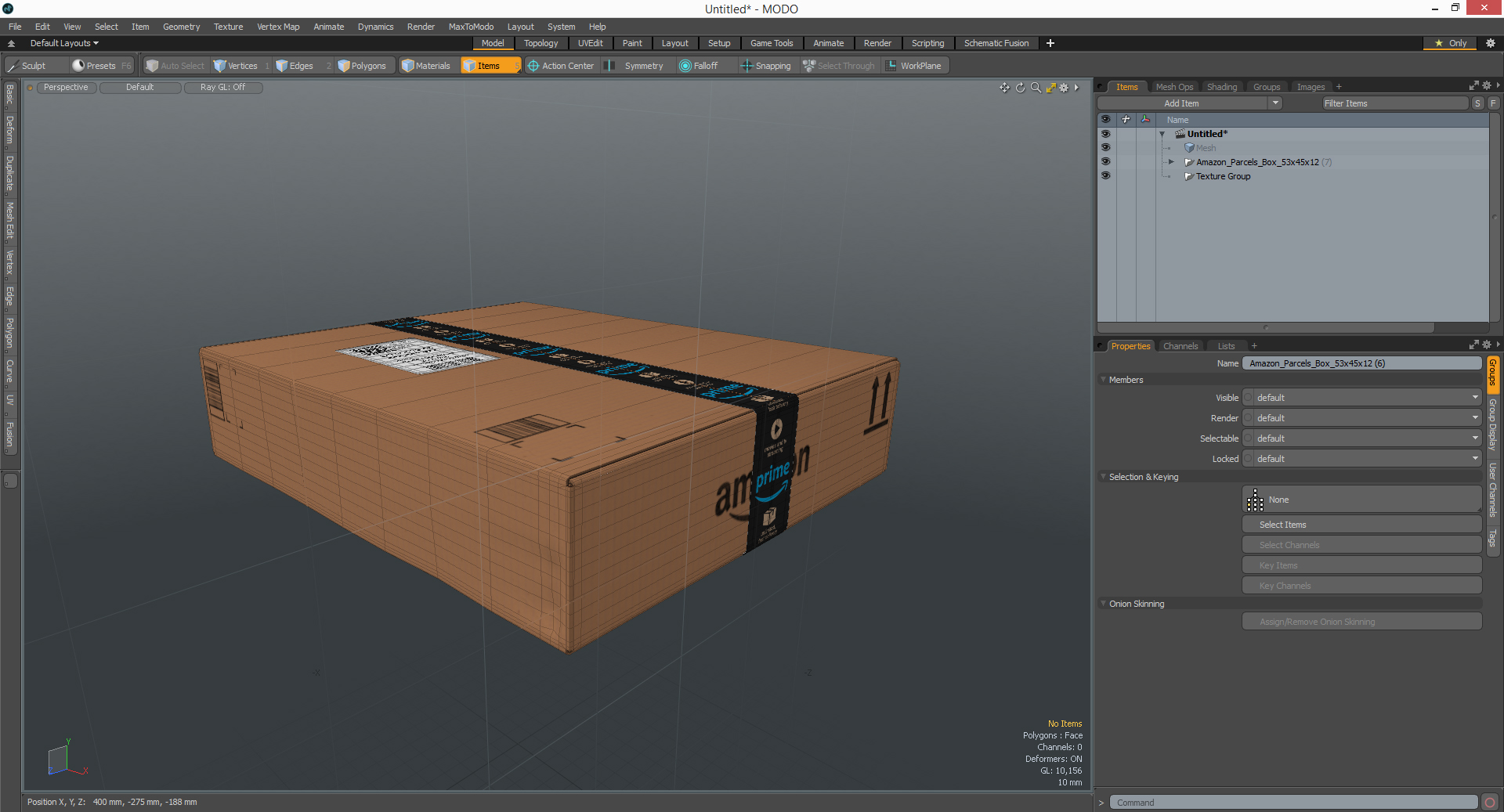1504x812 pixels.
Task: Toggle the star Only option
Action: tap(1450, 43)
